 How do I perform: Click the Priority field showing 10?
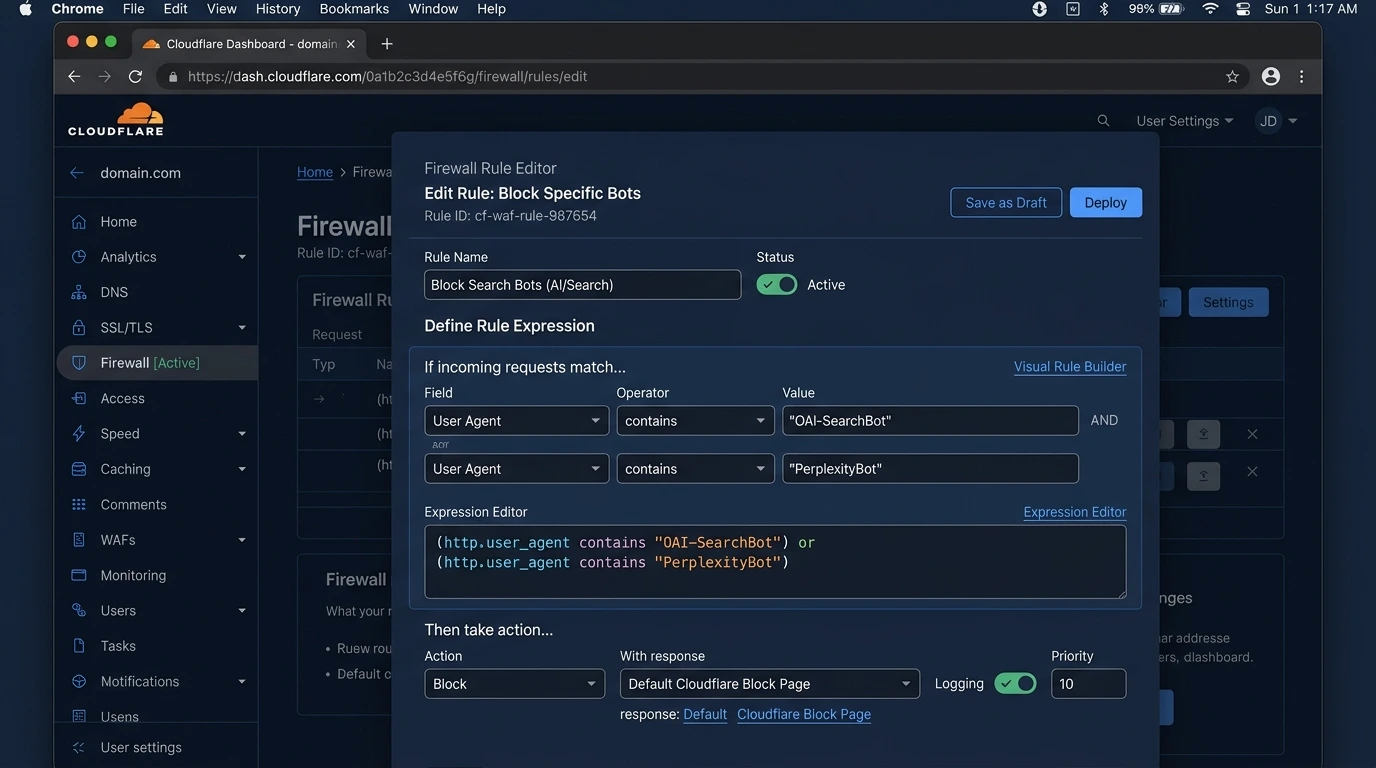click(x=1089, y=684)
